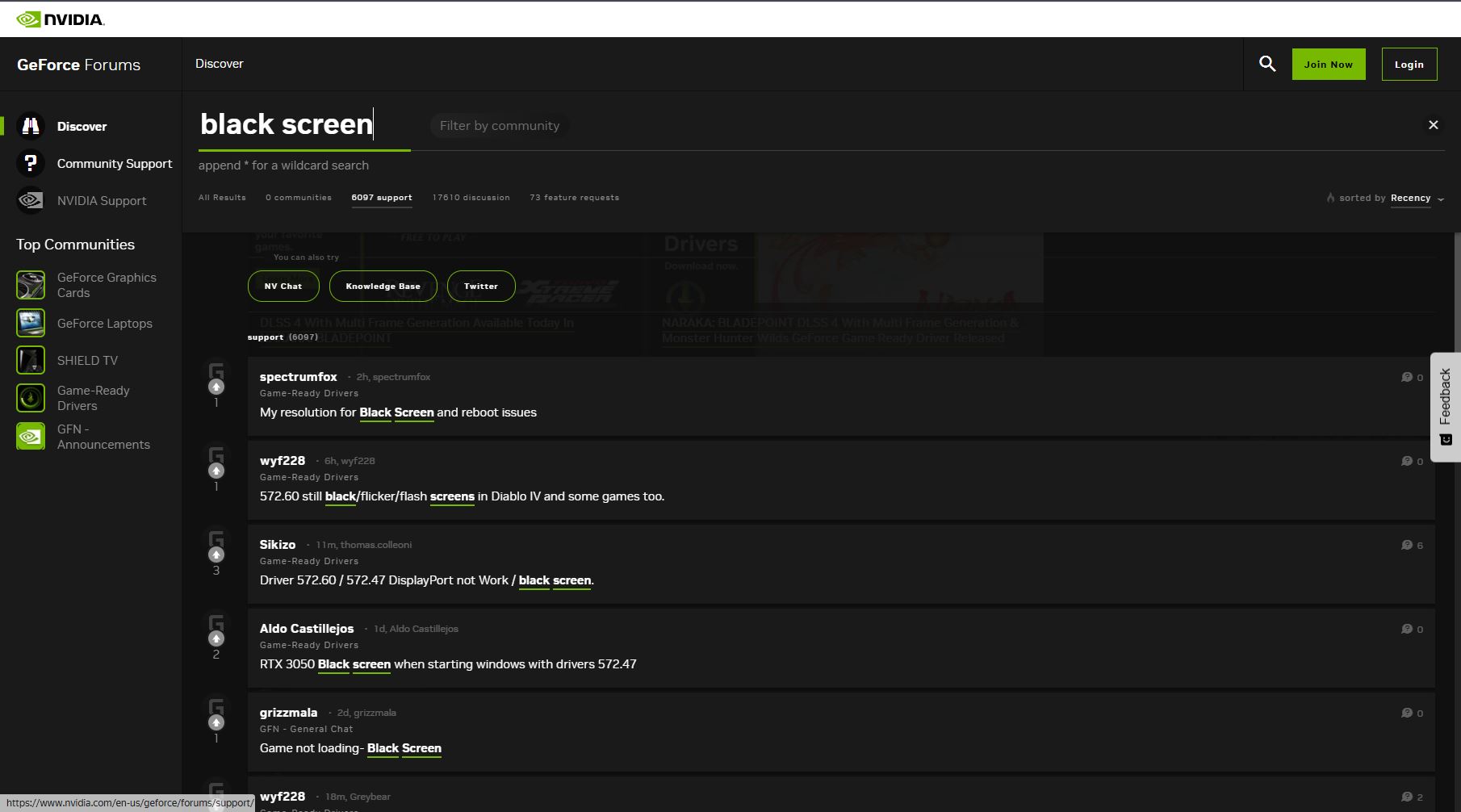Open GeForce Laptops community icon

click(x=31, y=323)
